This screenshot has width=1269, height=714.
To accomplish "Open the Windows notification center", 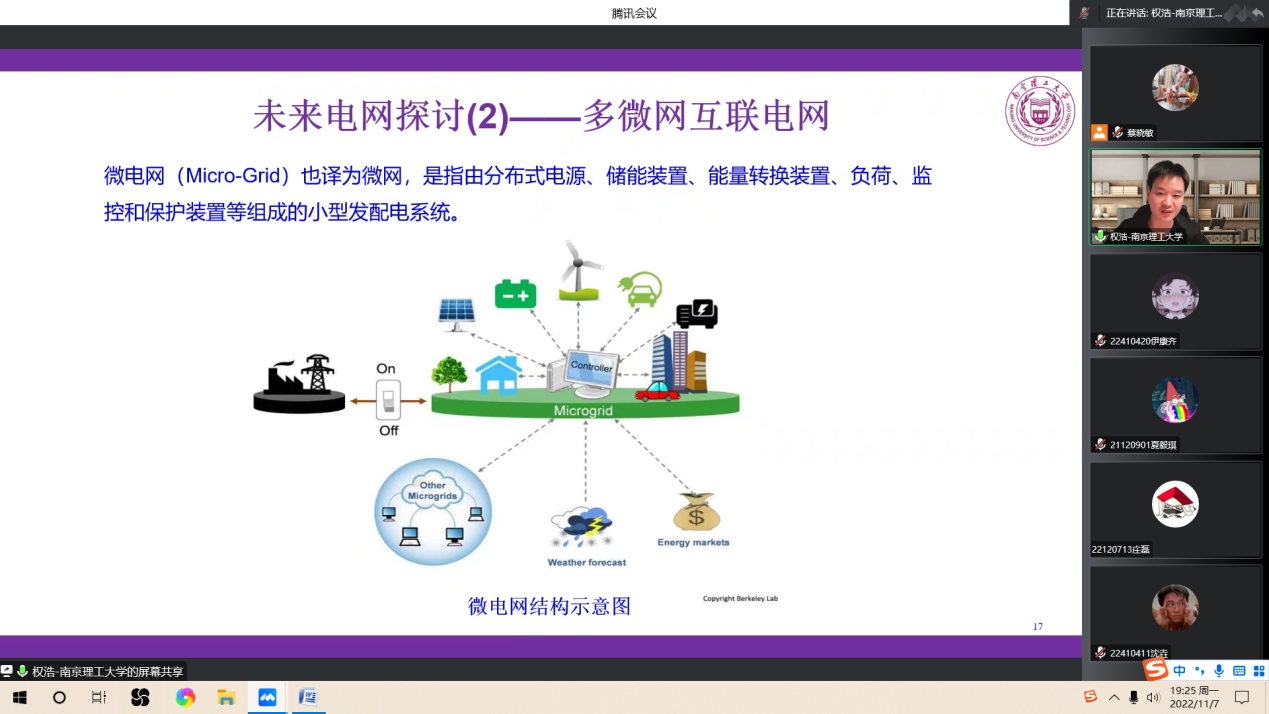I will click(x=1242, y=697).
